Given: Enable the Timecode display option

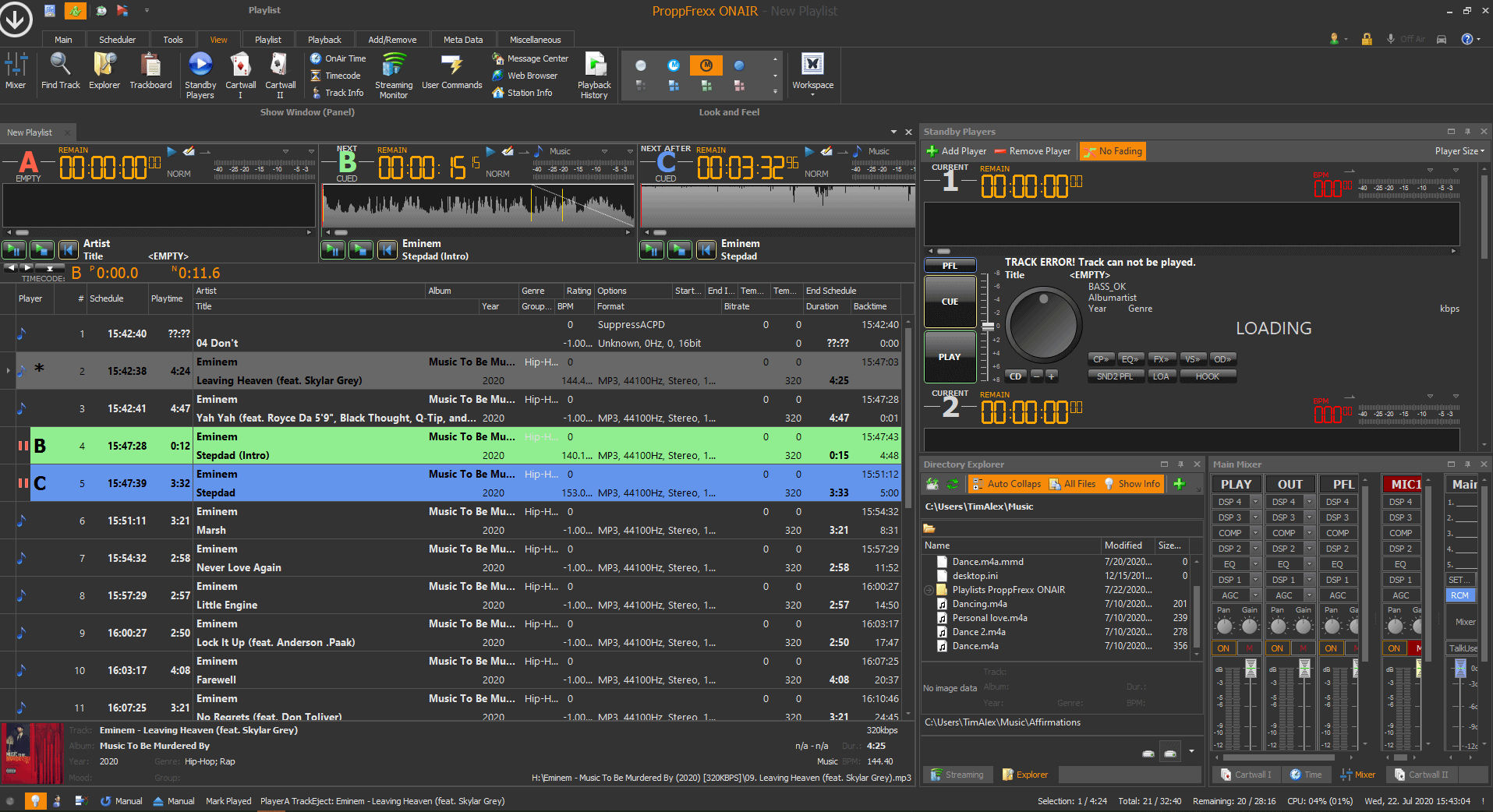Looking at the screenshot, I should (x=335, y=76).
